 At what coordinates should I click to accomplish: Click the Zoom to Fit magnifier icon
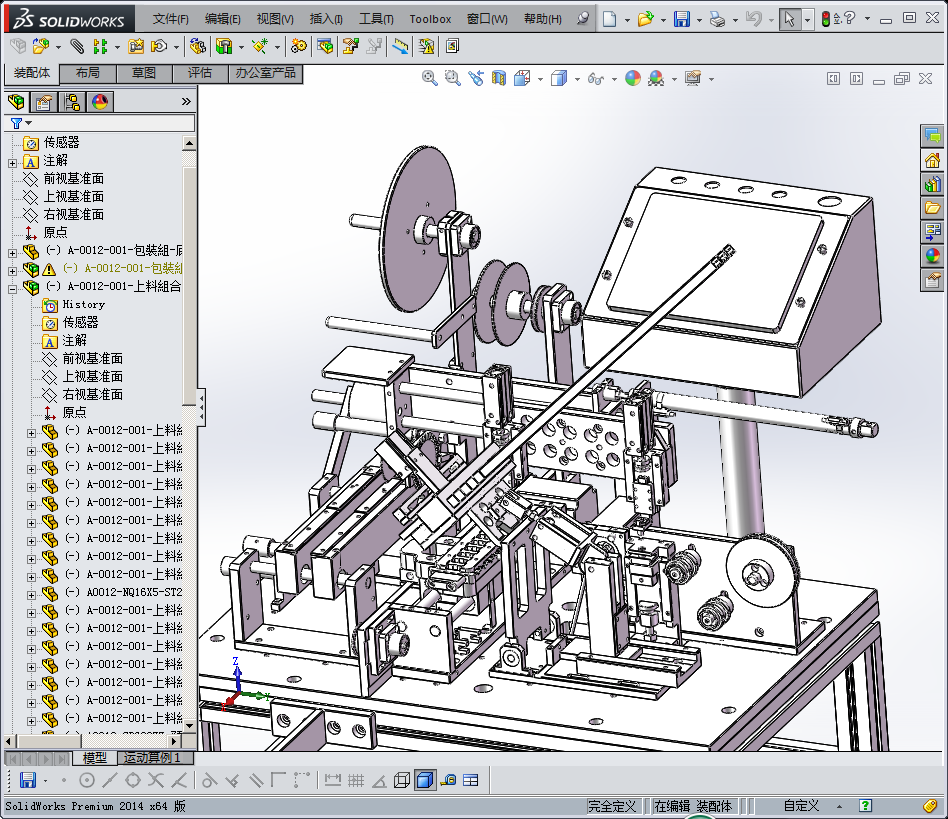(430, 78)
